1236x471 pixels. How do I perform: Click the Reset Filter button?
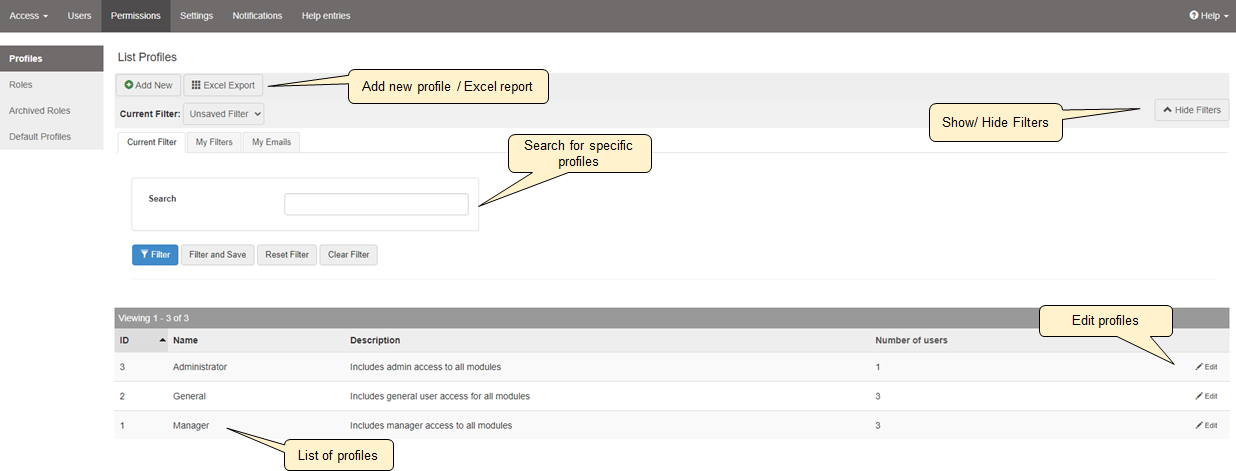(x=287, y=255)
